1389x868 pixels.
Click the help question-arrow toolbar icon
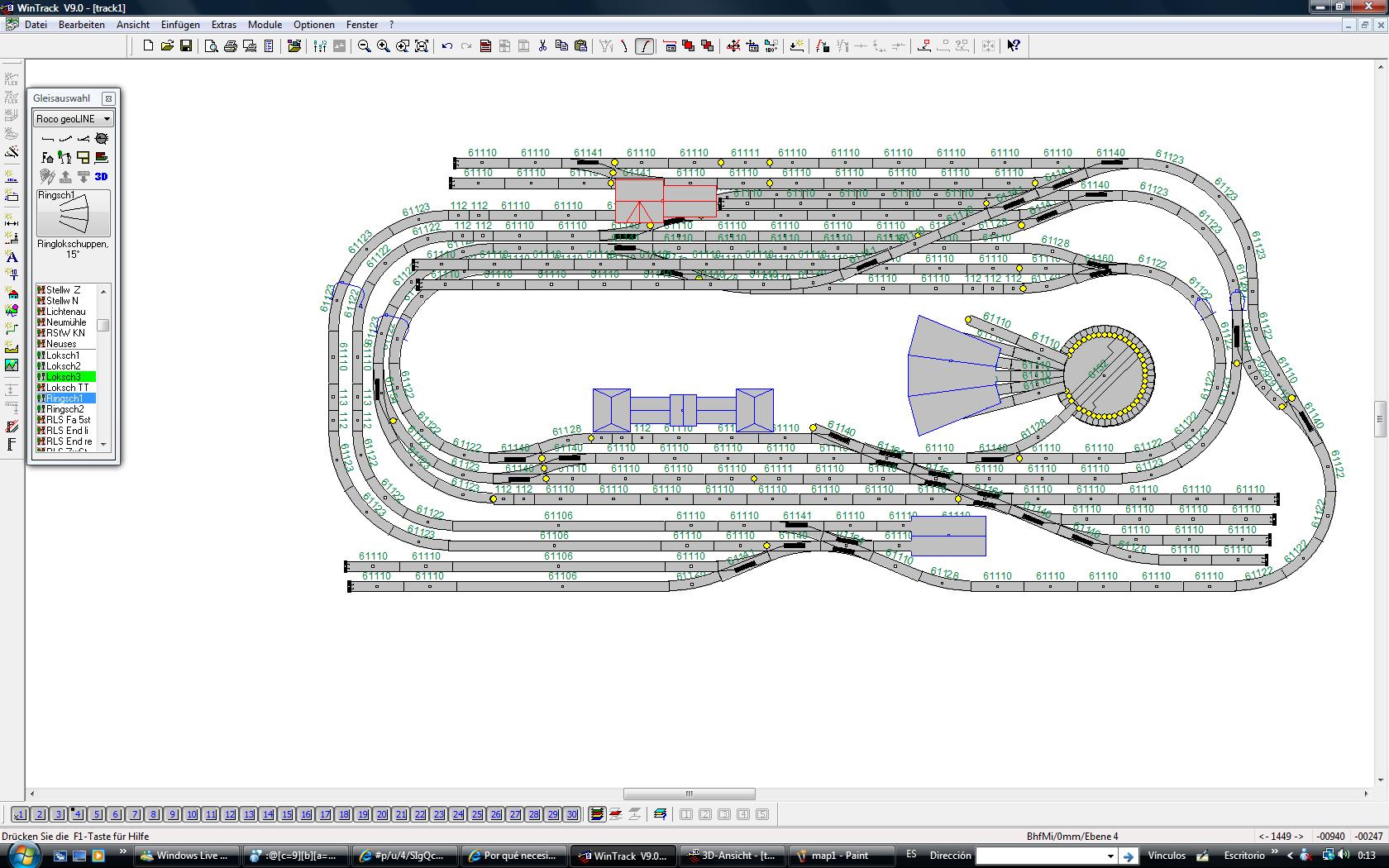coord(1014,45)
